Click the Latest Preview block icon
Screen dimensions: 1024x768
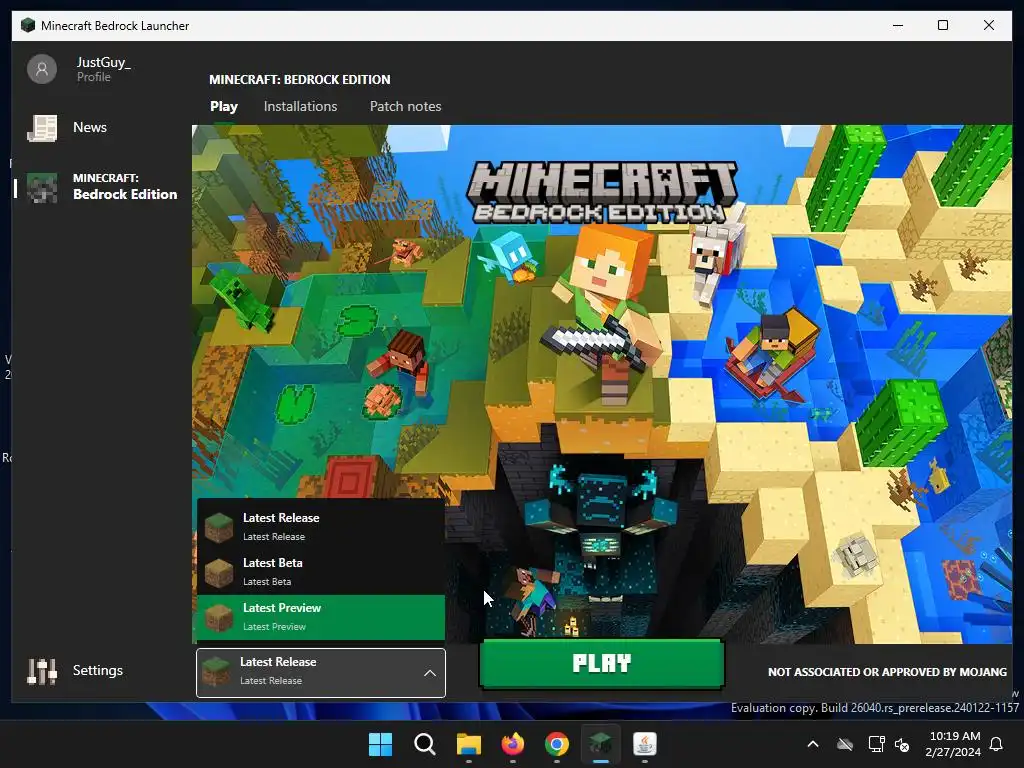(x=219, y=617)
